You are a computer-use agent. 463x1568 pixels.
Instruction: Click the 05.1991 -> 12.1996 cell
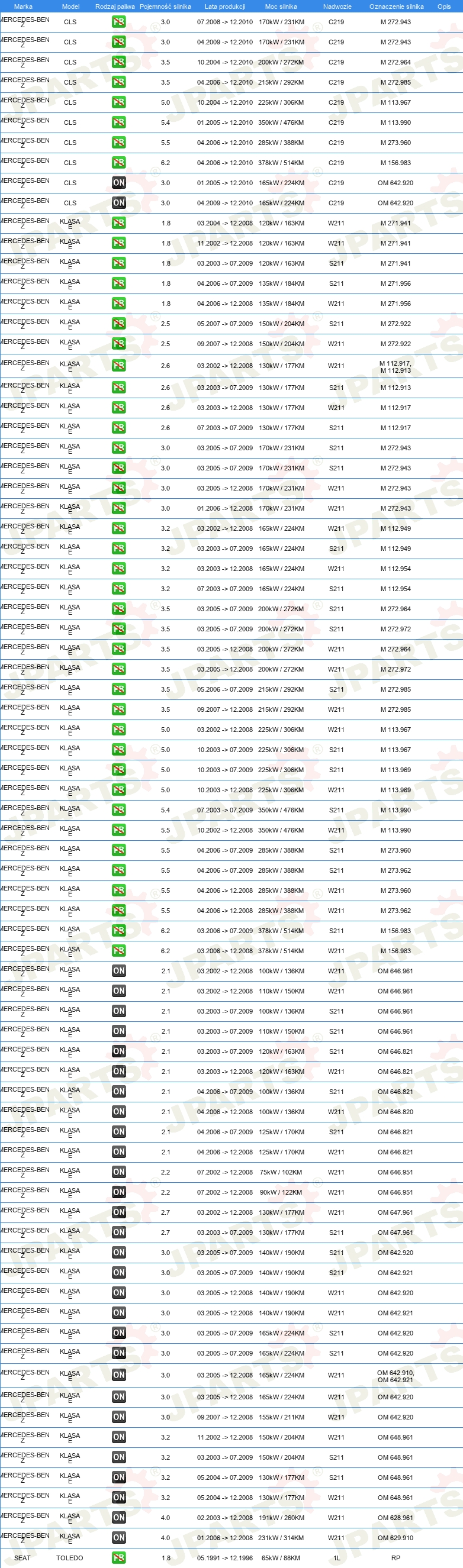point(225,1558)
